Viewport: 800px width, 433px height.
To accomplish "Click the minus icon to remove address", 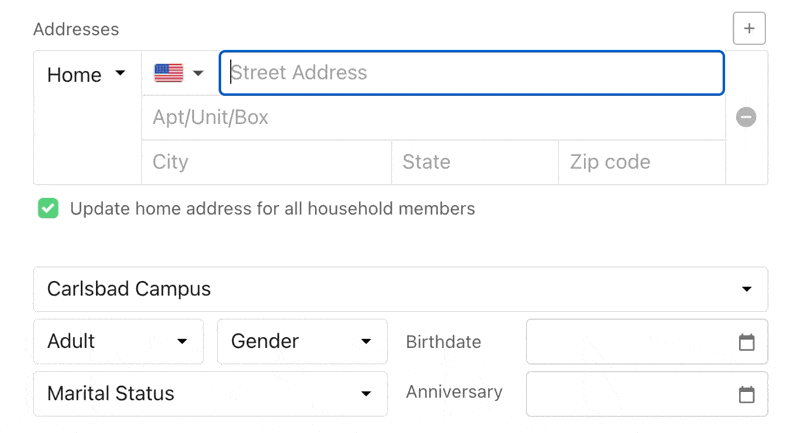I will point(746,117).
